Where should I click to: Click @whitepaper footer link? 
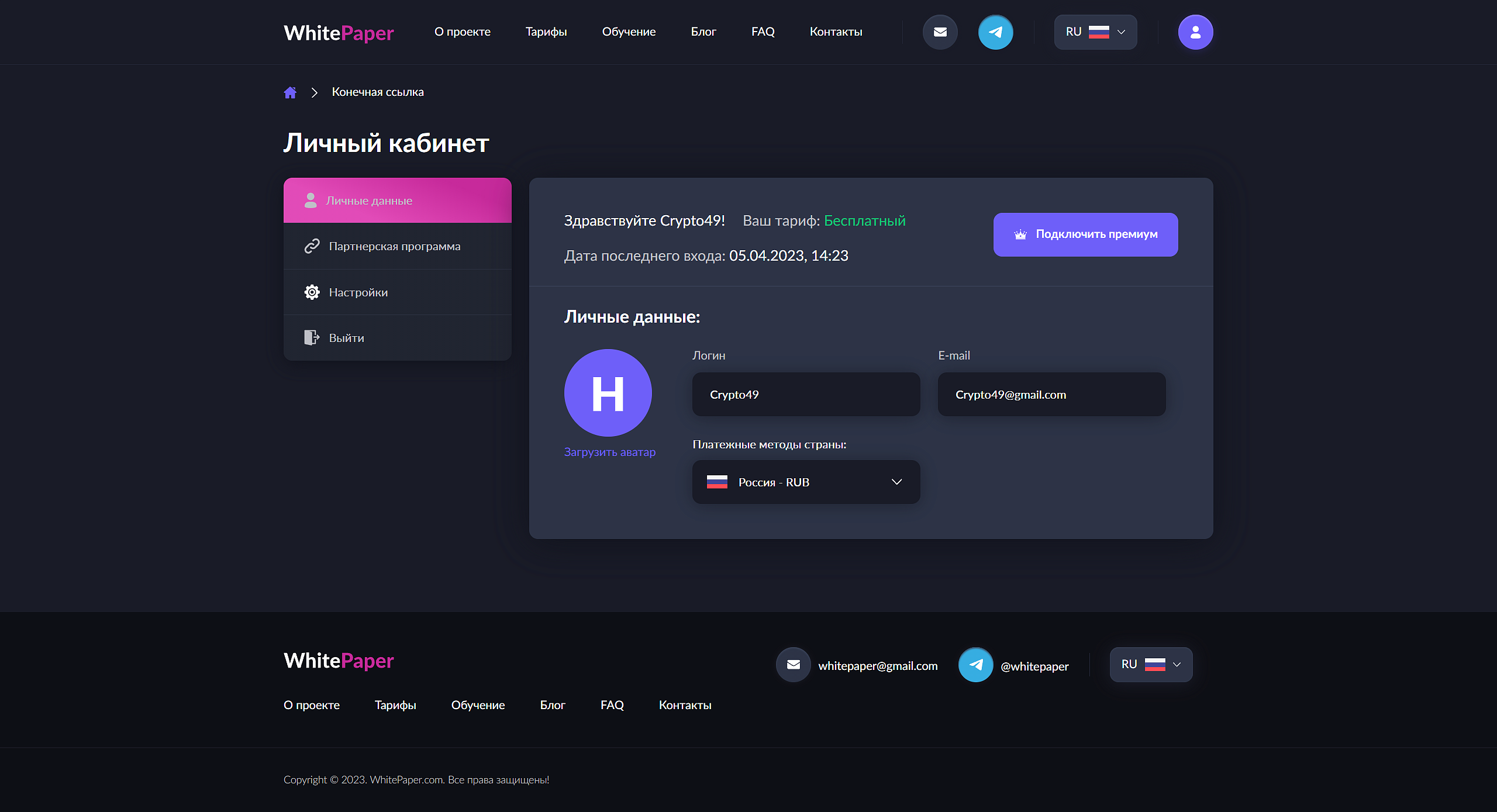[1034, 666]
